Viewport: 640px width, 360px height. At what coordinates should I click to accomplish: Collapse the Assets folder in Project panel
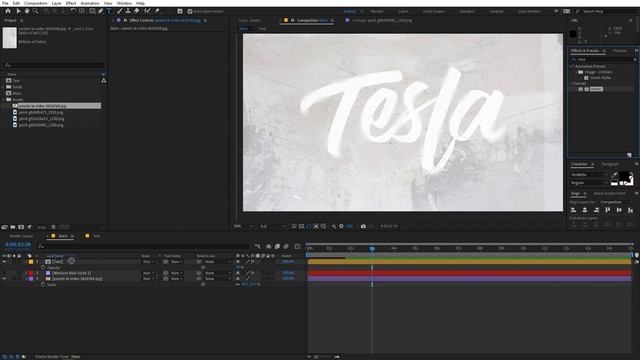tap(4, 100)
